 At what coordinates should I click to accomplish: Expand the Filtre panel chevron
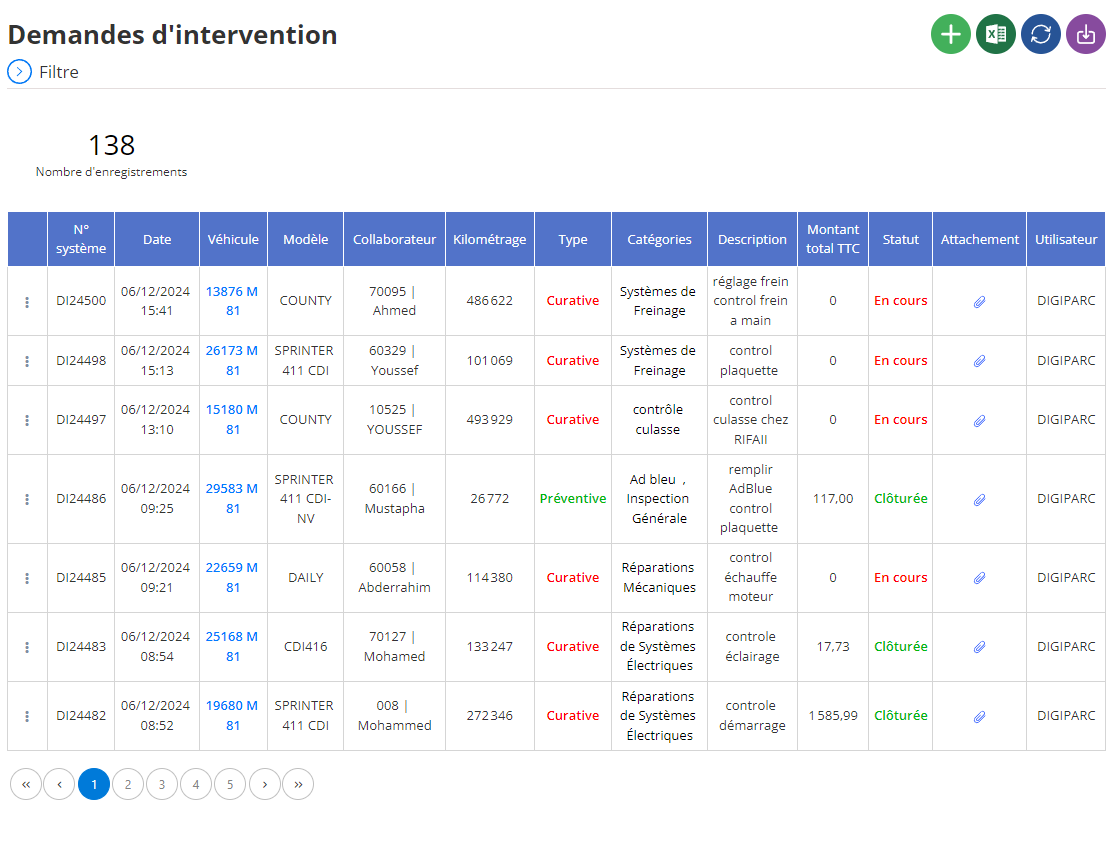click(x=19, y=72)
